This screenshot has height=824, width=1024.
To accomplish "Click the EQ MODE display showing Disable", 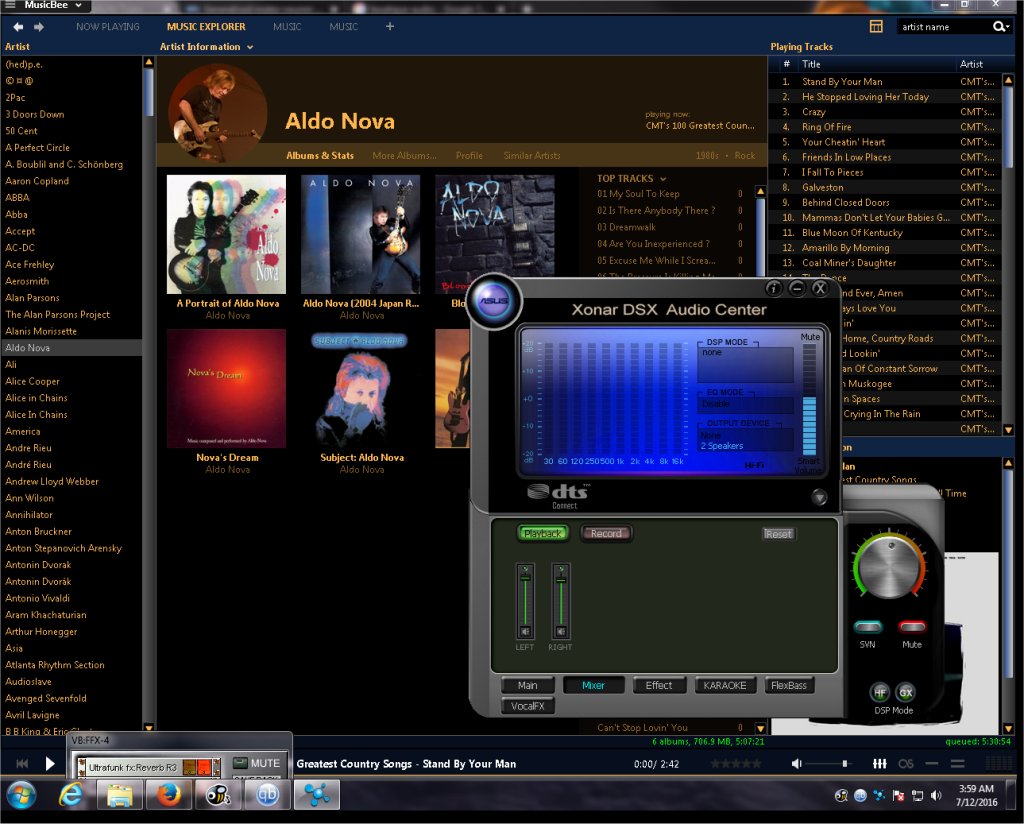I will (x=745, y=405).
